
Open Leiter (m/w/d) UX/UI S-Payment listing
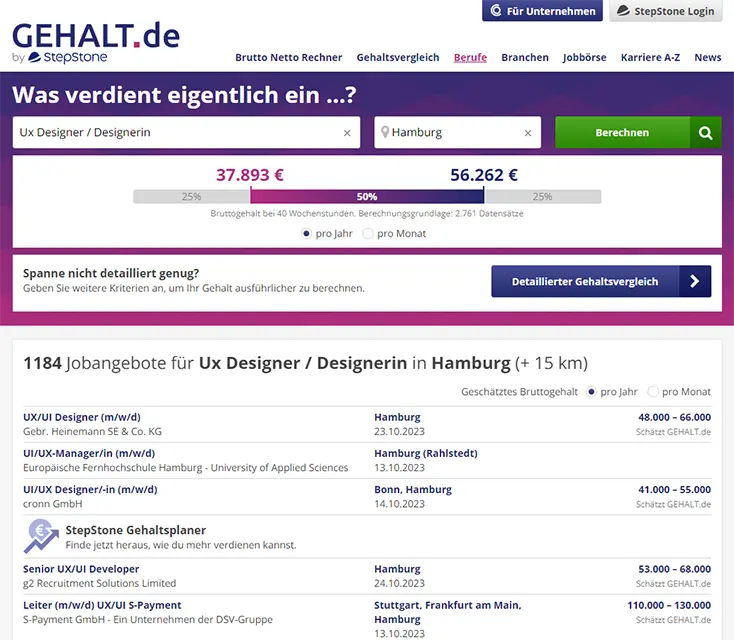tap(102, 605)
